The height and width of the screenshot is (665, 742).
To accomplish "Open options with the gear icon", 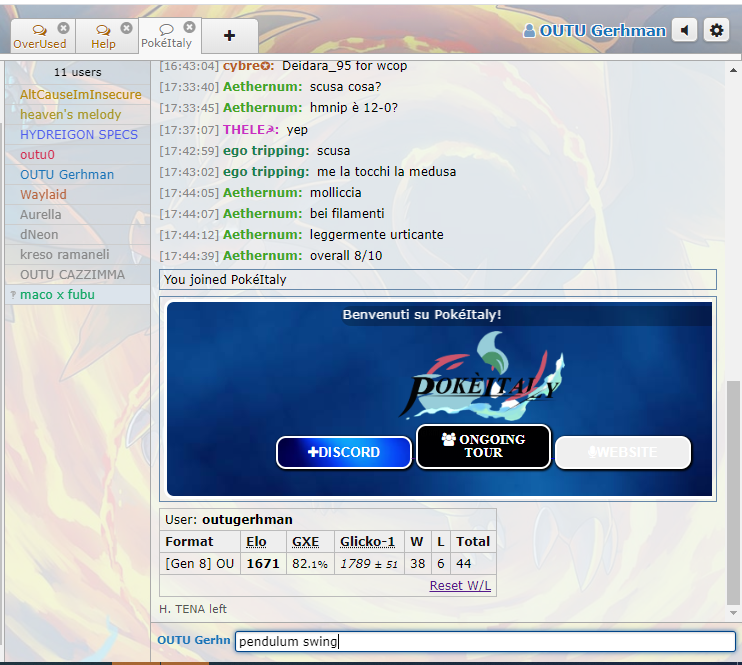I will (x=716, y=30).
